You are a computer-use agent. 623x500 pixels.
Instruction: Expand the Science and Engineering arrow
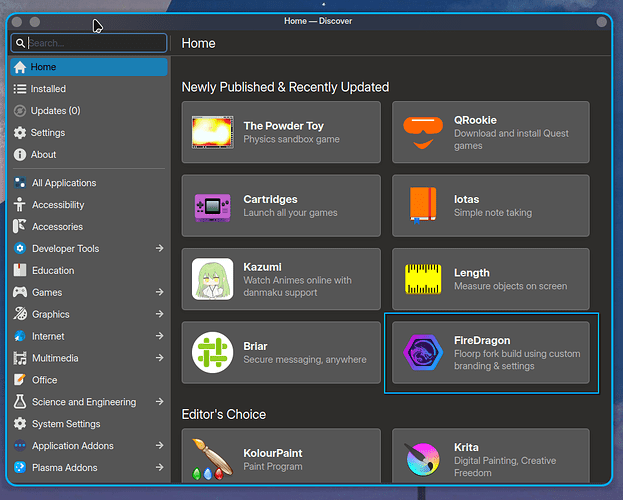pos(159,402)
